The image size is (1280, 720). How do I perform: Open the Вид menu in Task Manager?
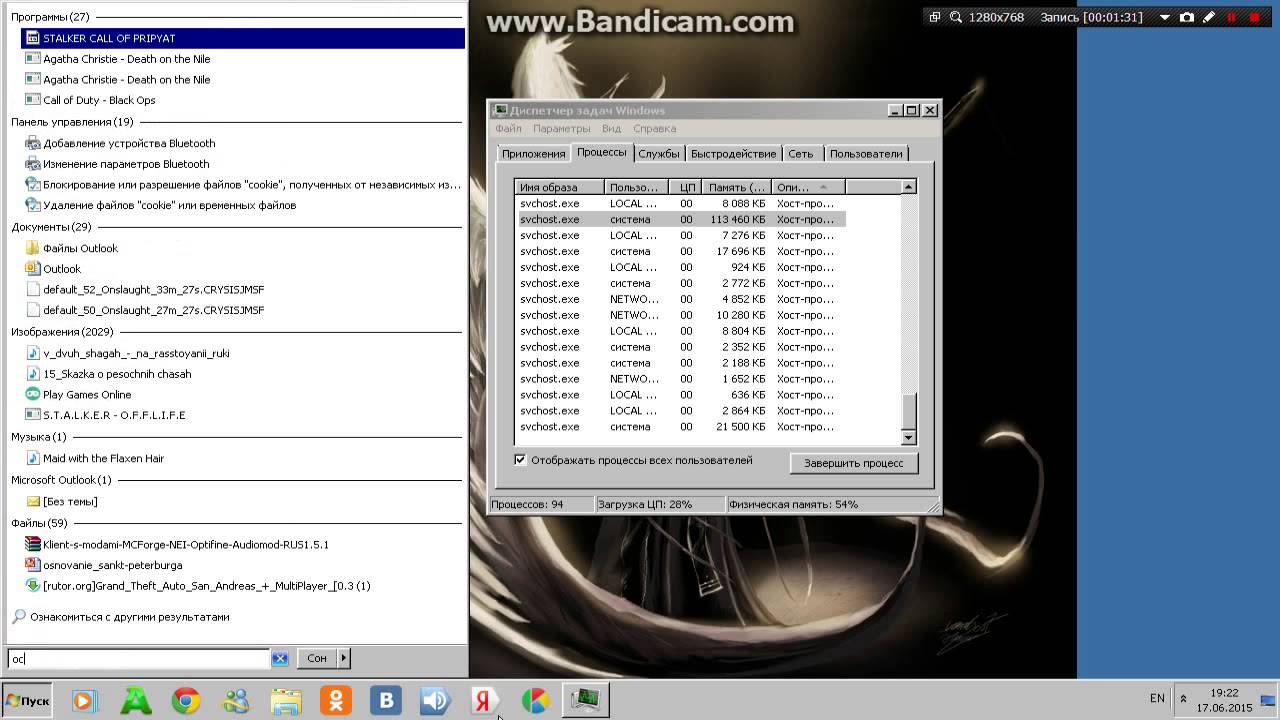tap(611, 128)
